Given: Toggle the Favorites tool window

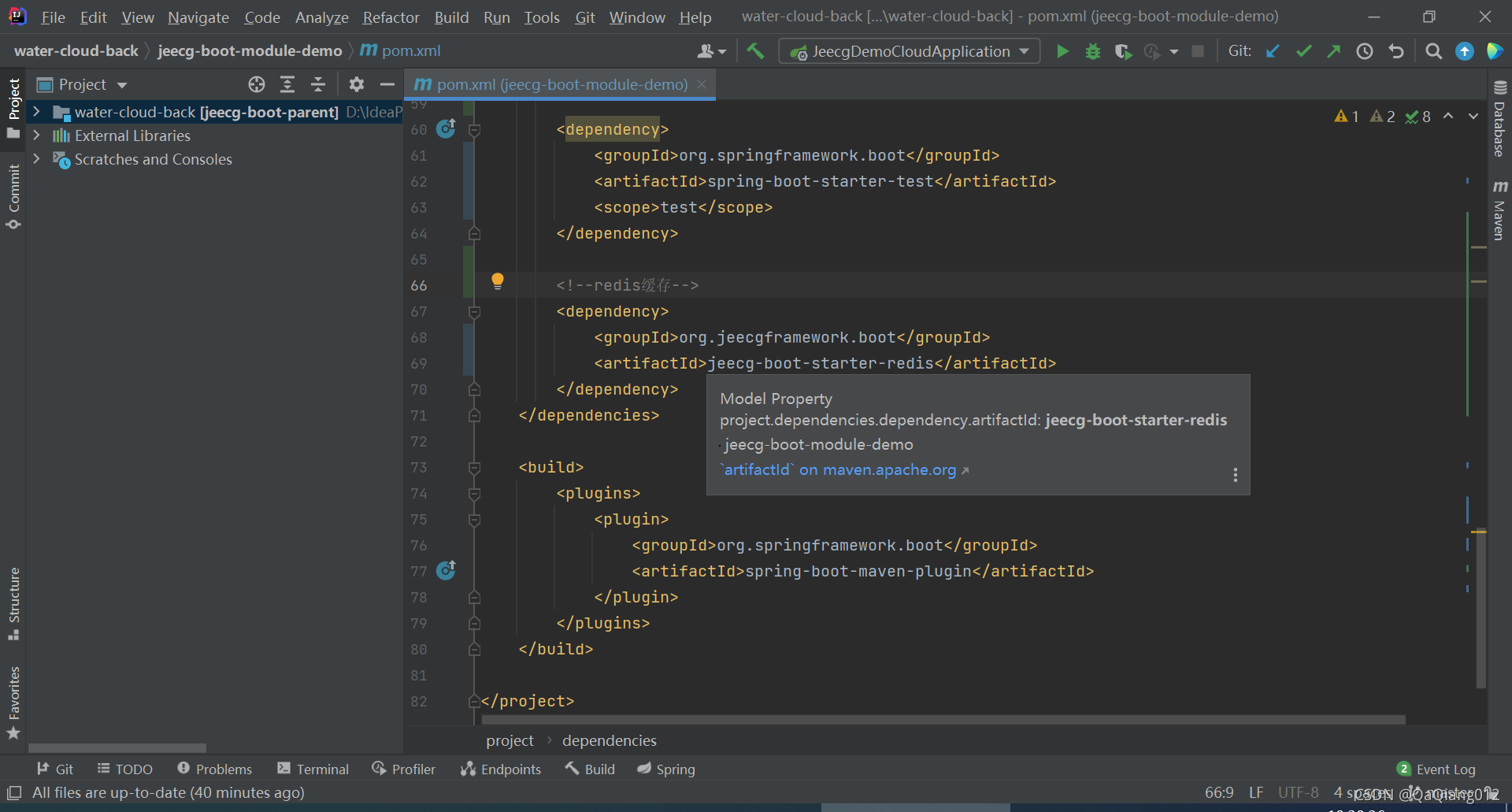Looking at the screenshot, I should pos(13,703).
